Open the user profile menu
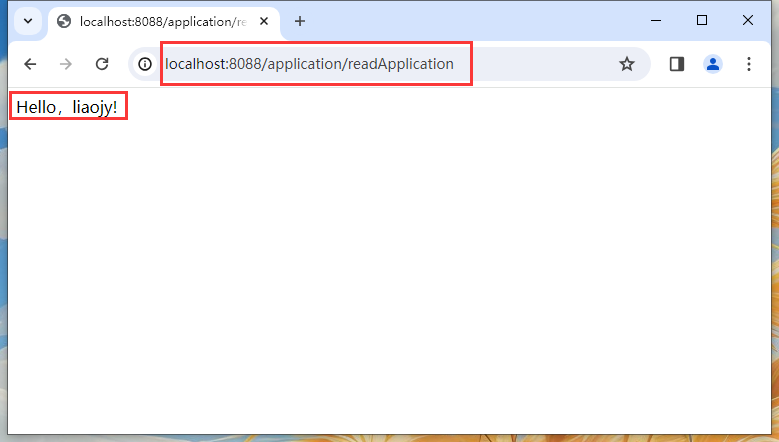This screenshot has width=779, height=442. coord(713,64)
